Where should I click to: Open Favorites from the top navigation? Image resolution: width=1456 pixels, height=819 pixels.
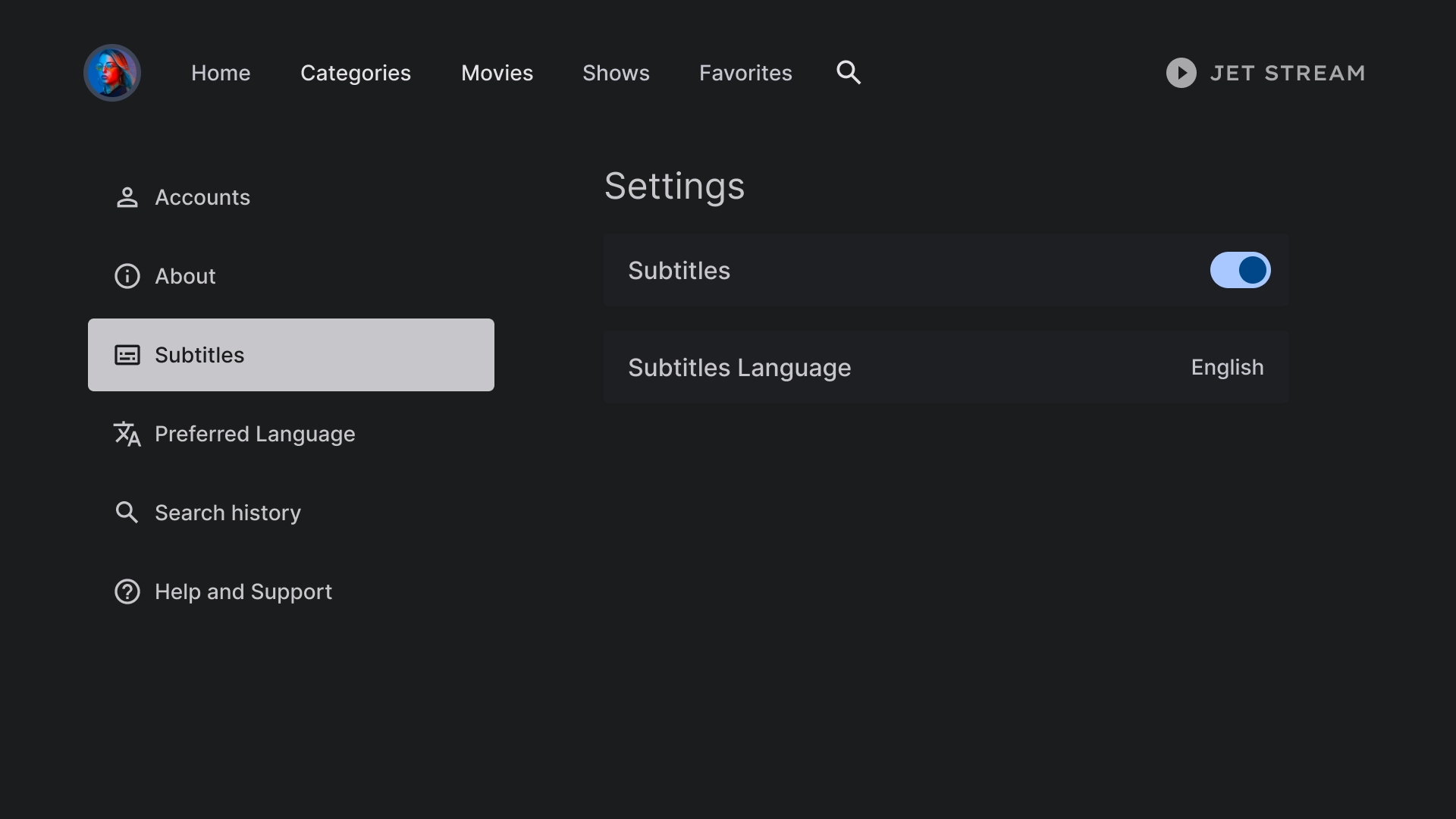coord(746,72)
